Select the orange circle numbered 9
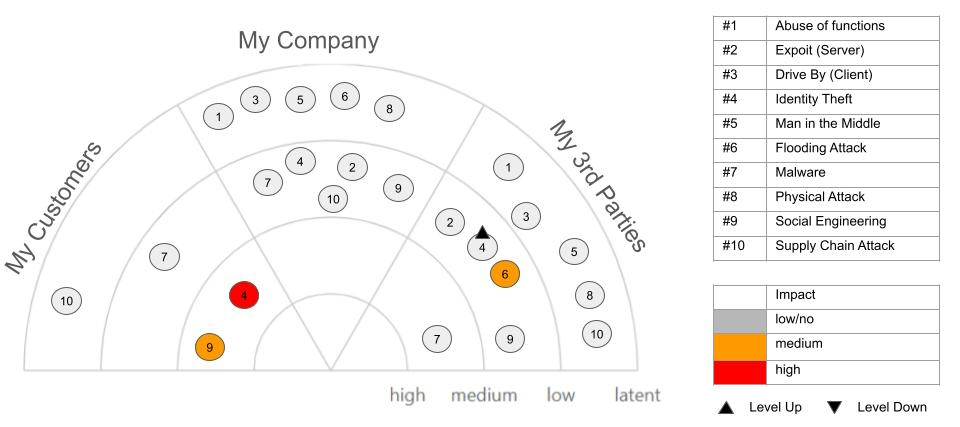Screen dimensions: 960x427 [210, 347]
